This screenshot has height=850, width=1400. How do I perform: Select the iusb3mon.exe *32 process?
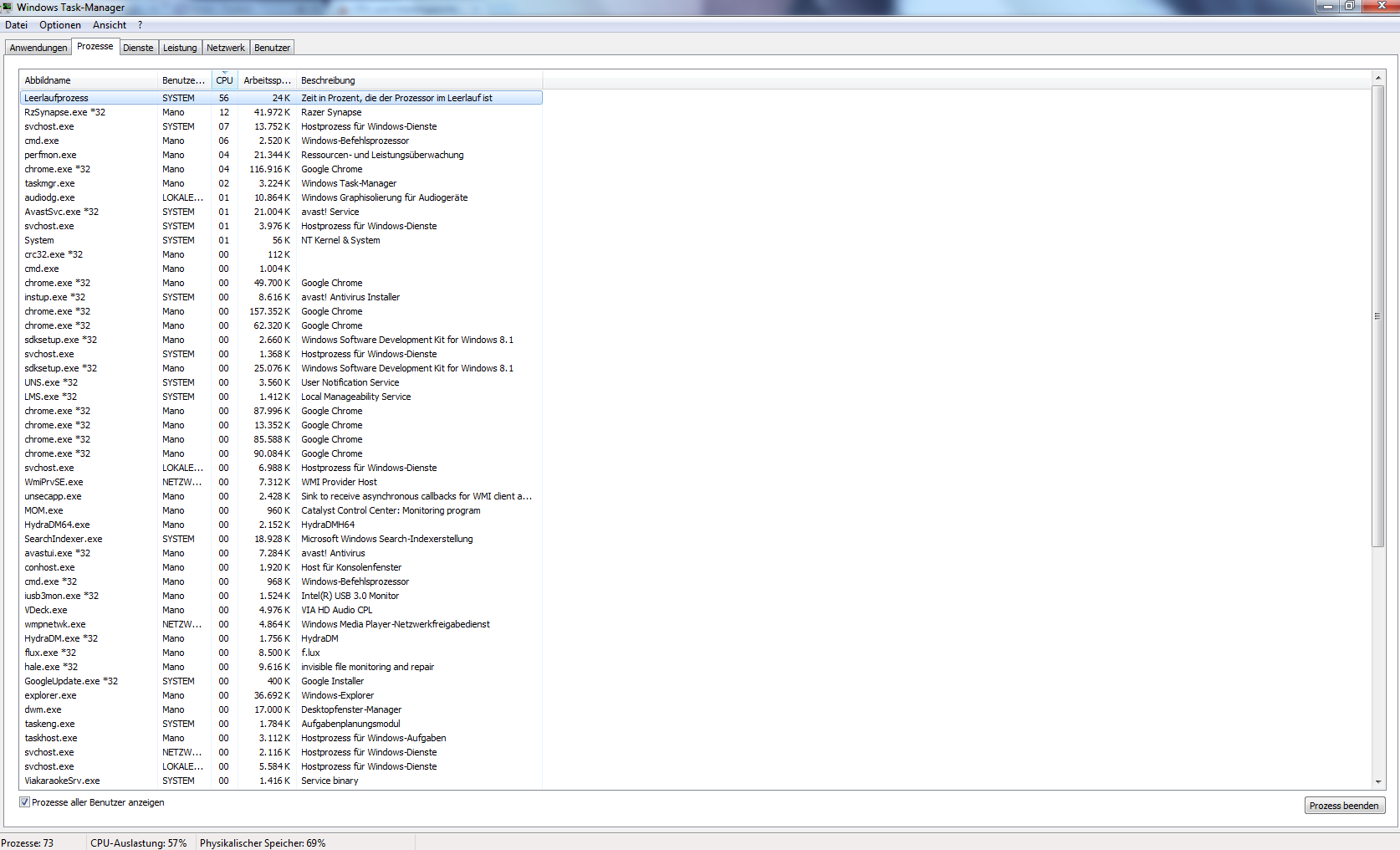tap(281, 596)
